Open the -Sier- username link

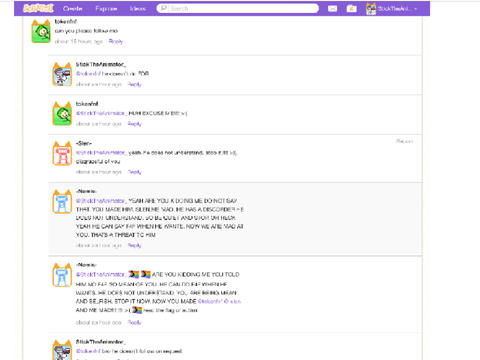click(x=84, y=143)
